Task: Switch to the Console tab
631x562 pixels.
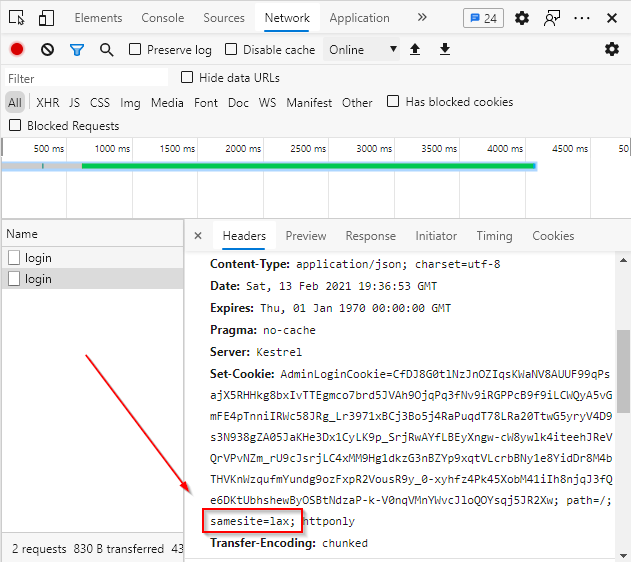Action: pos(163,18)
